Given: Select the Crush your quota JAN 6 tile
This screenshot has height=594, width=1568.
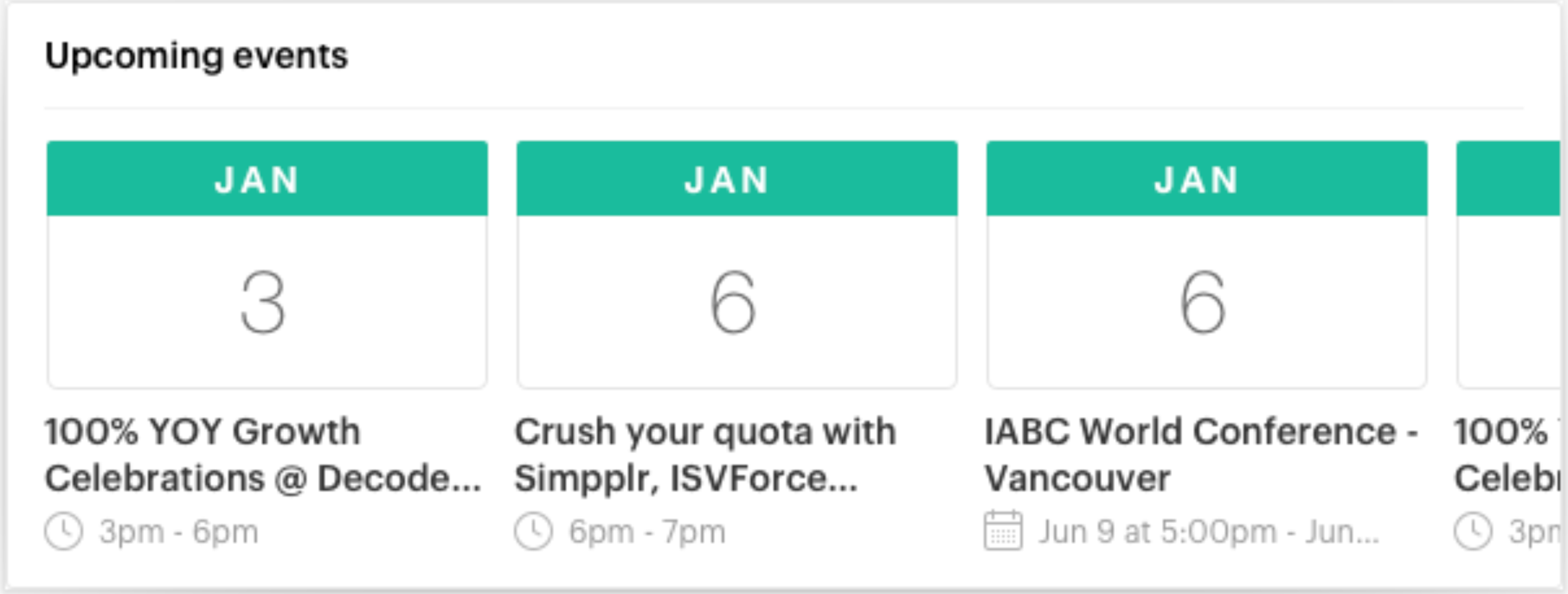Looking at the screenshot, I should pos(737,265).
